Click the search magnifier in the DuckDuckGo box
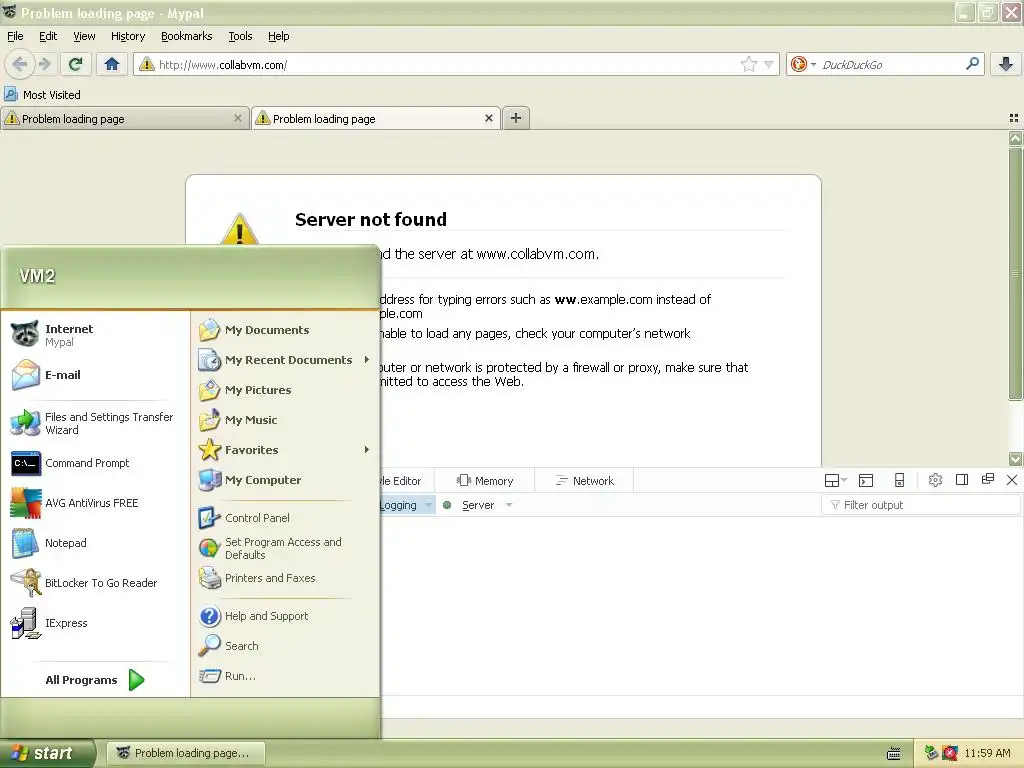Screen dimensions: 1024x768 (972, 64)
